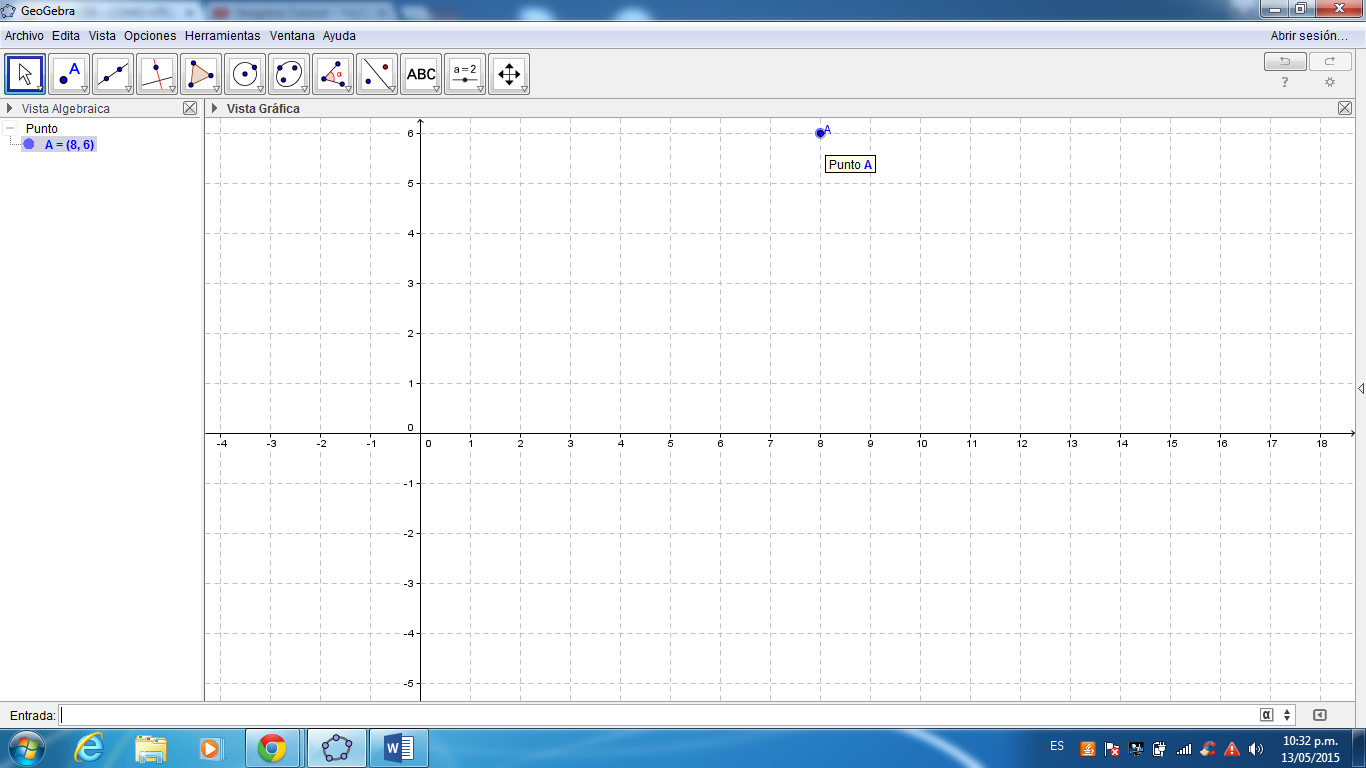Screen dimensions: 1366x768
Task: Select the Move tool
Action: [25, 73]
